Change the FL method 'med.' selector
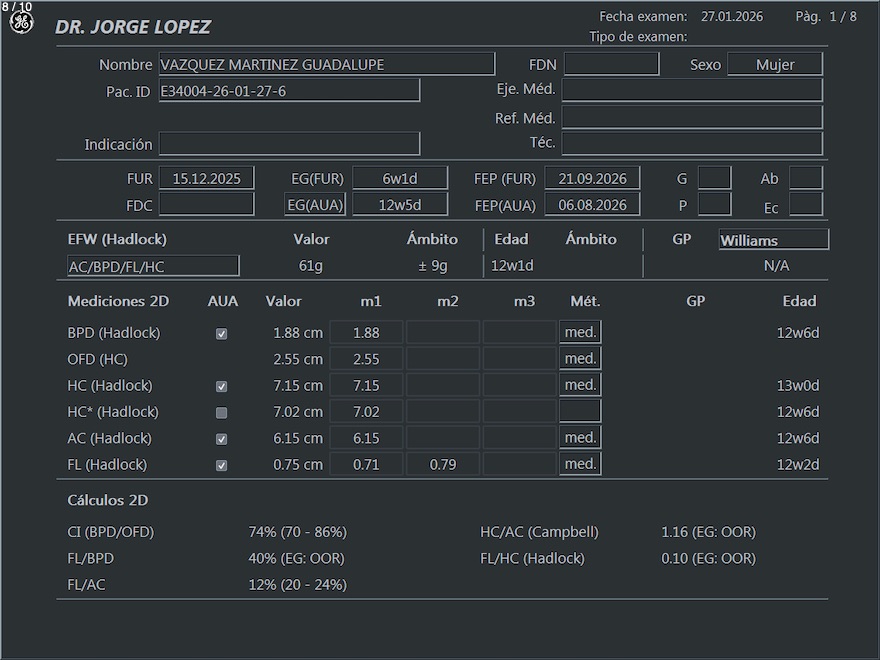This screenshot has width=880, height=660. click(x=580, y=464)
